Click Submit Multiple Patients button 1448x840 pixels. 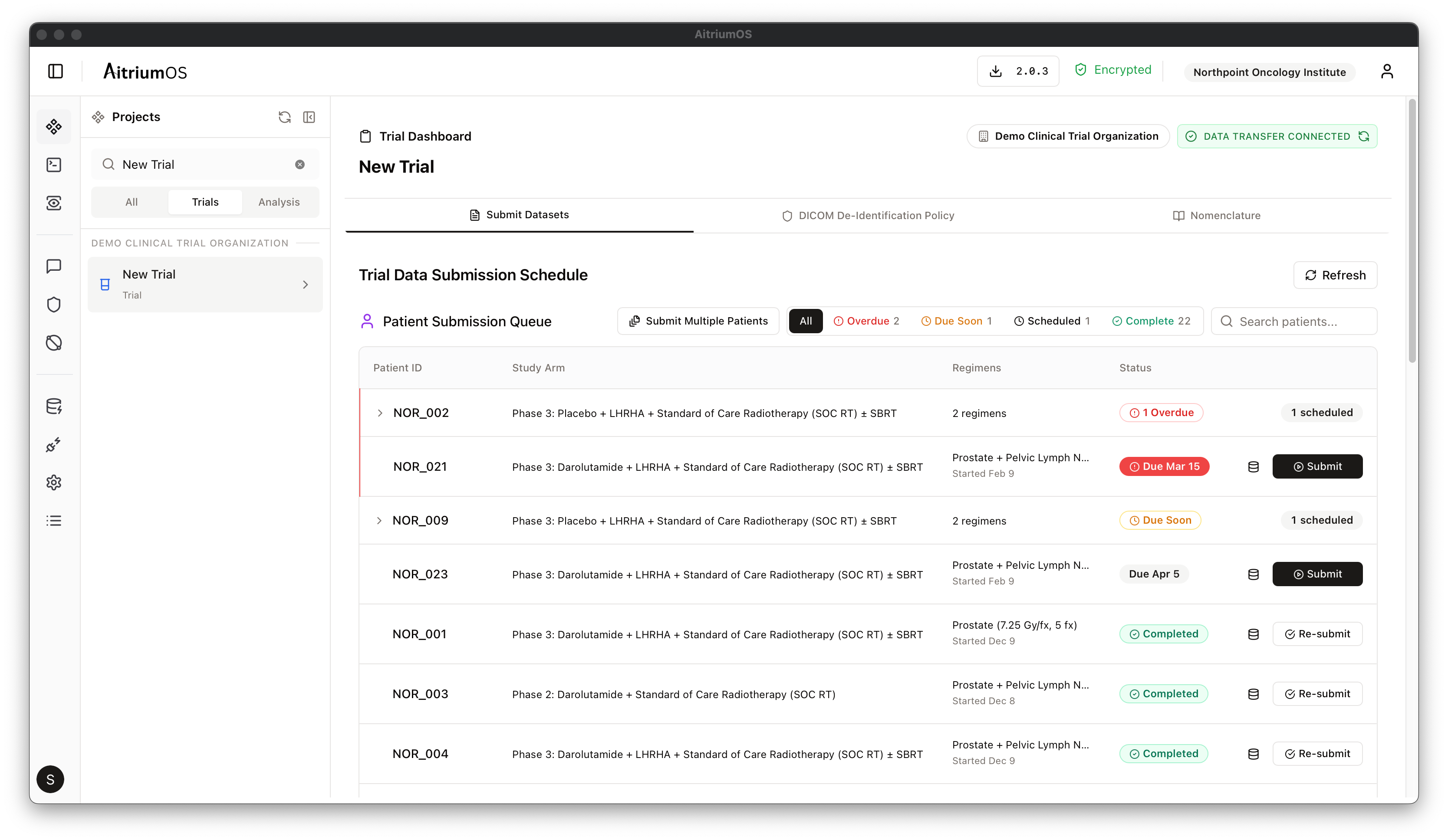tap(698, 321)
